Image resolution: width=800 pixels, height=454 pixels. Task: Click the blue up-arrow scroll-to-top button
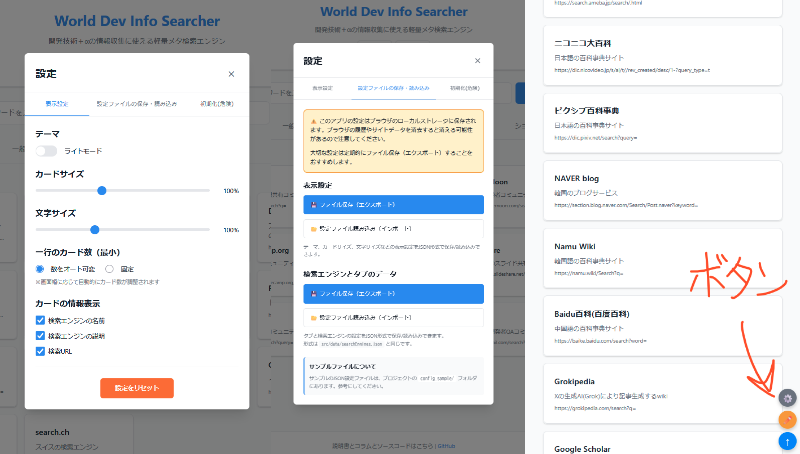click(x=787, y=441)
